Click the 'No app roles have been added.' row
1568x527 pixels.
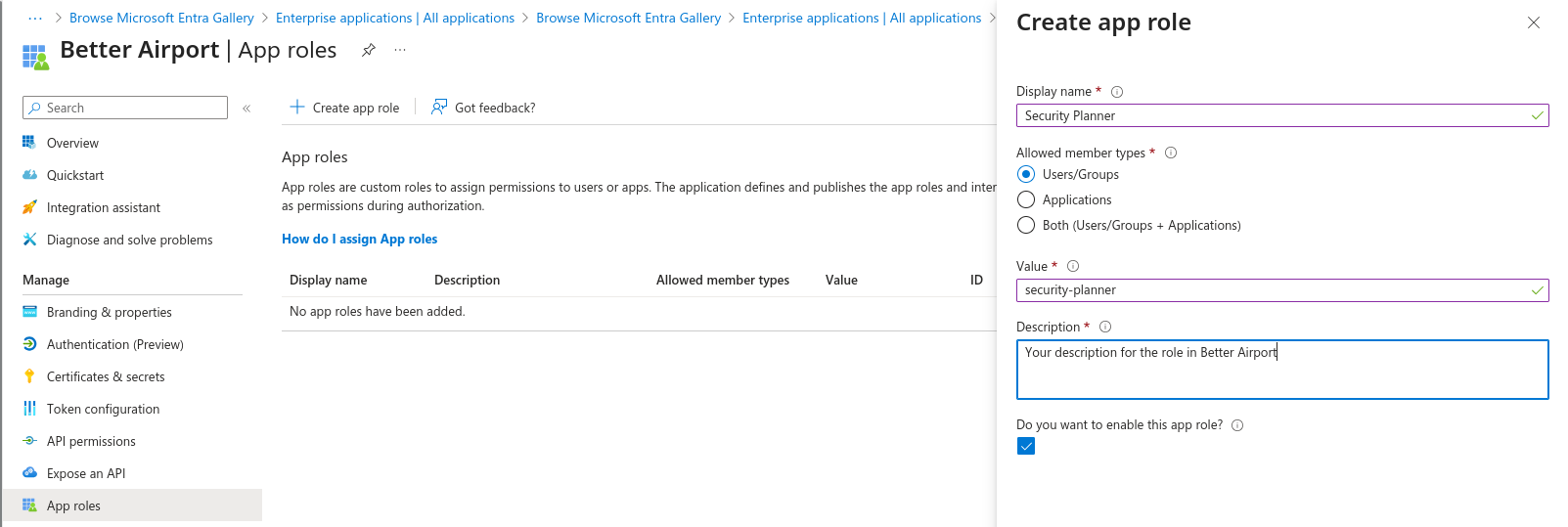639,312
